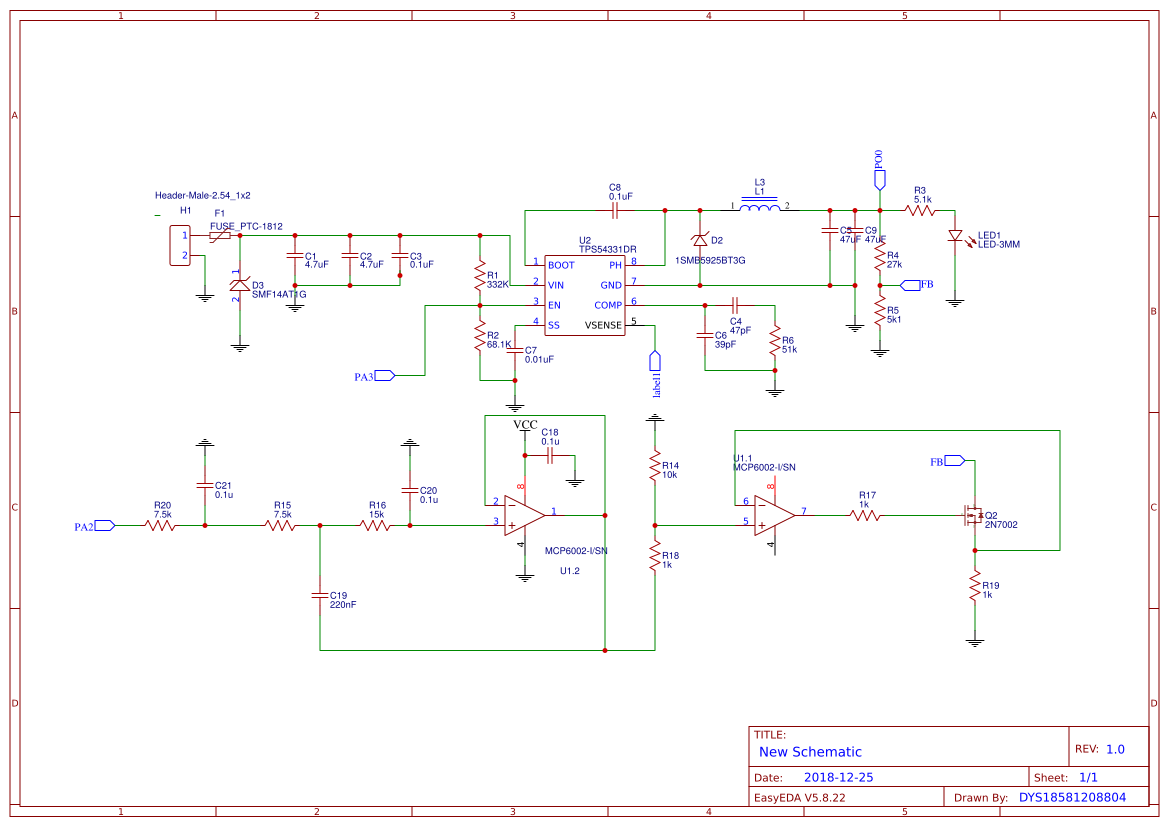Select the R2 68.1K resistor symbol
This screenshot has height=827, width=1169.
479,337
